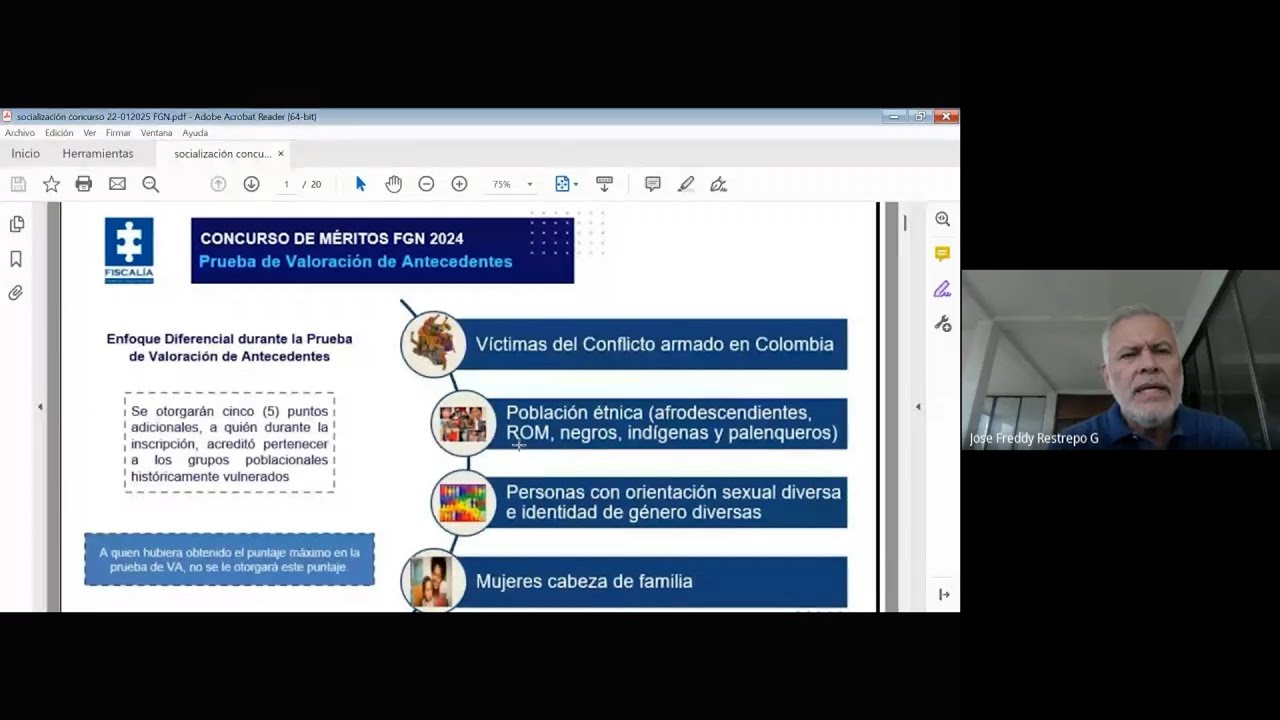The width and height of the screenshot is (1280, 720).
Task: Switch to the Inicio tab
Action: point(26,154)
